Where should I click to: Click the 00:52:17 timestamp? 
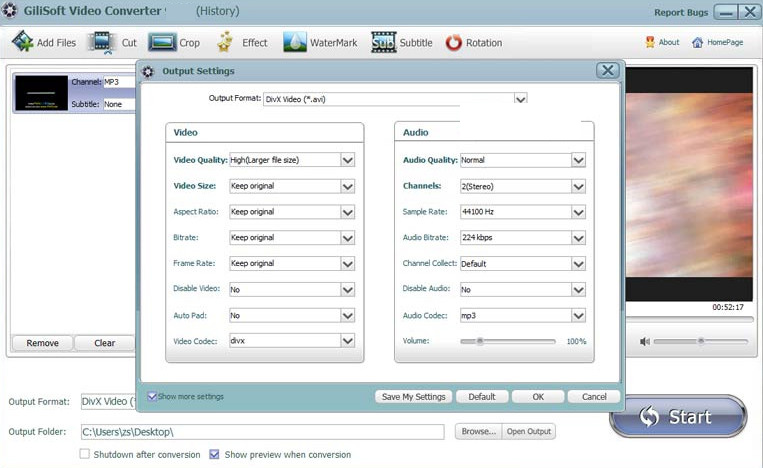pyautogui.click(x=728, y=307)
